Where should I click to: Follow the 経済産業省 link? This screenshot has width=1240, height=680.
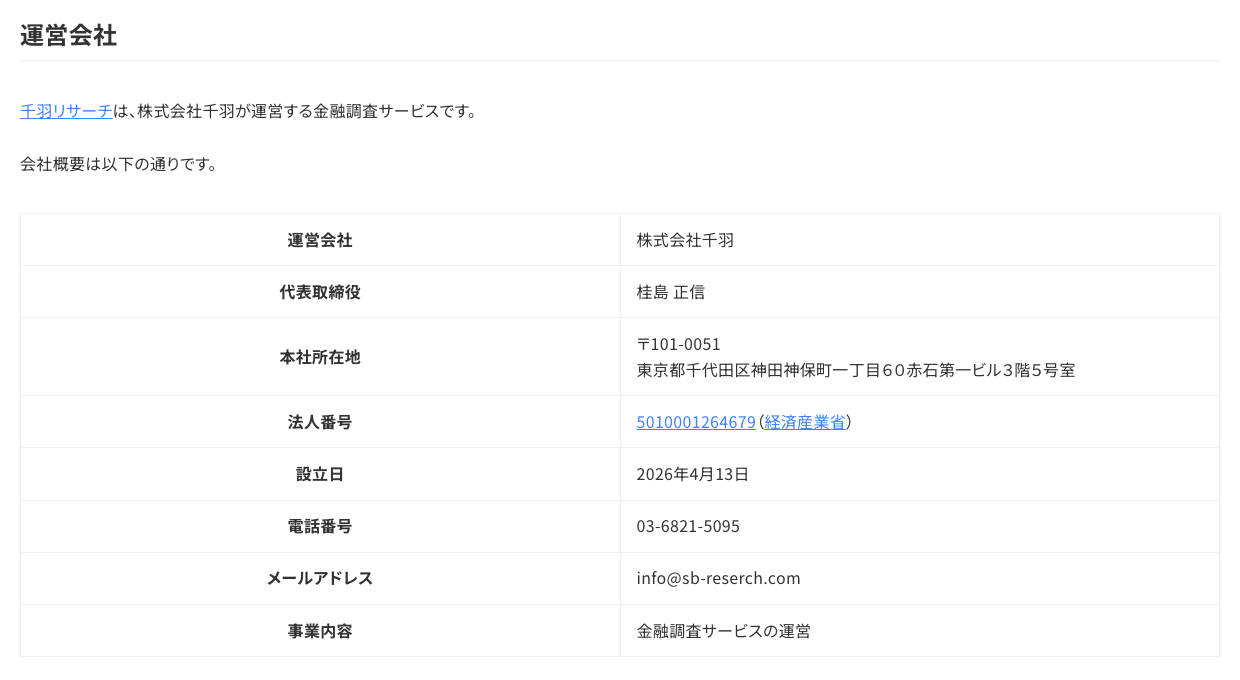pos(805,422)
